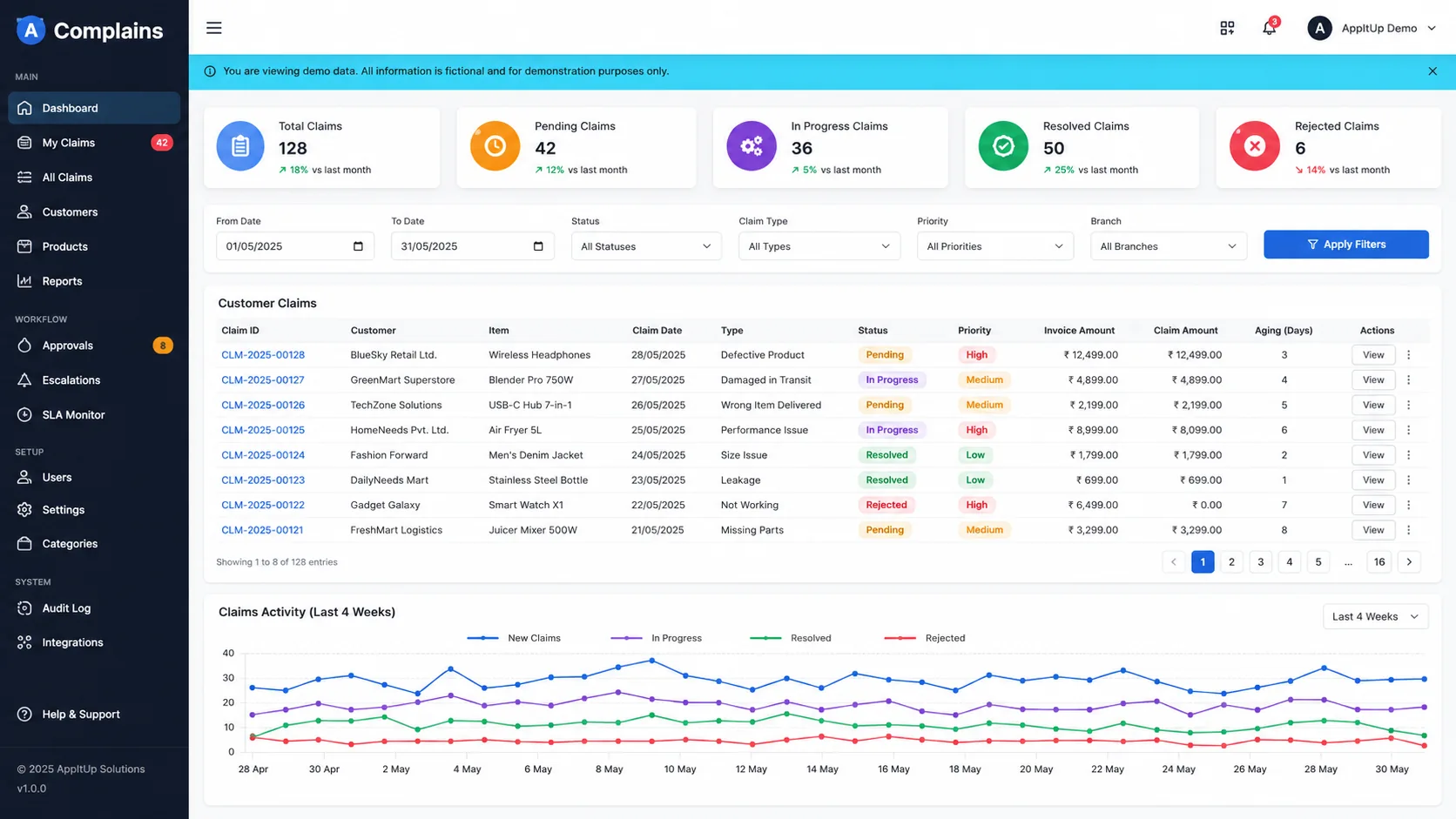This screenshot has height=819, width=1456.
Task: Open SLA Monitor
Action: pos(94,415)
